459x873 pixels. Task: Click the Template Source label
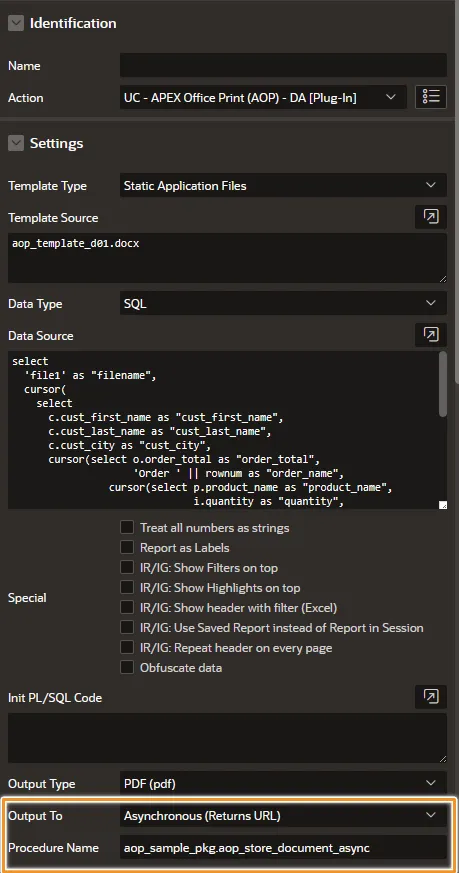53,218
